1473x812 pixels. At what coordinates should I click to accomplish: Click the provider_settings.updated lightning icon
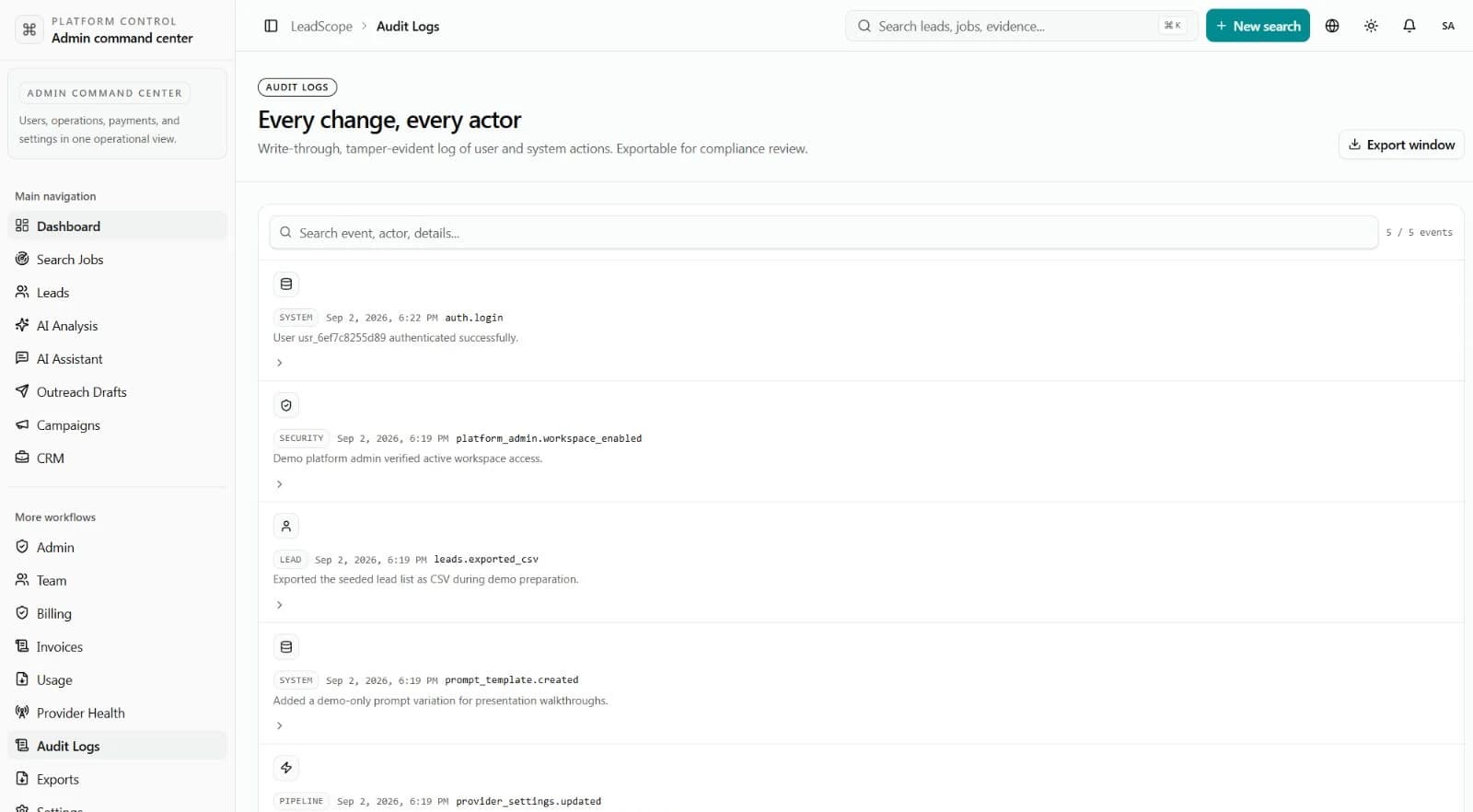(286, 768)
